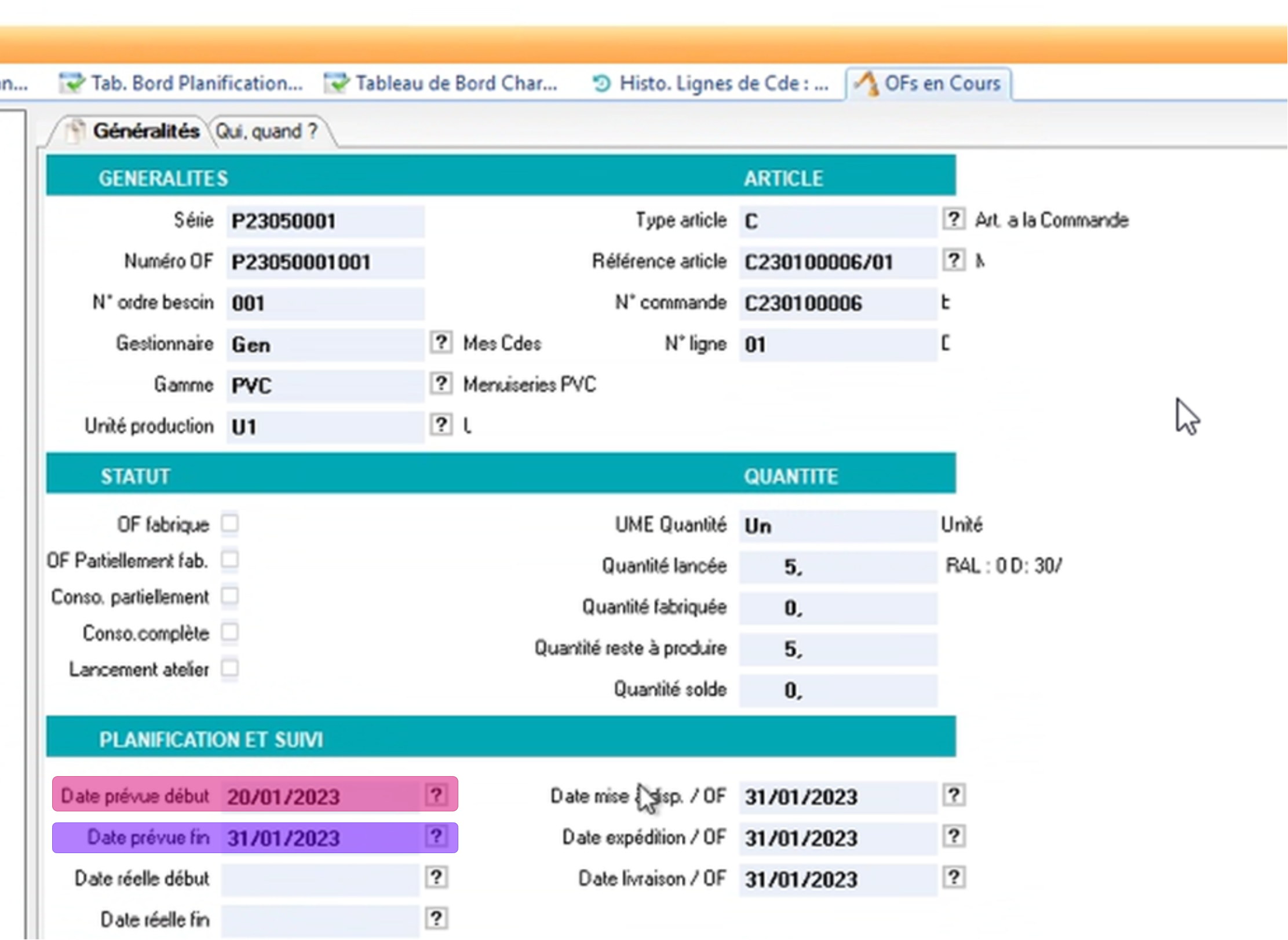
Task: Toggle the OF Partiellement fab. checkbox
Action: pos(230,559)
